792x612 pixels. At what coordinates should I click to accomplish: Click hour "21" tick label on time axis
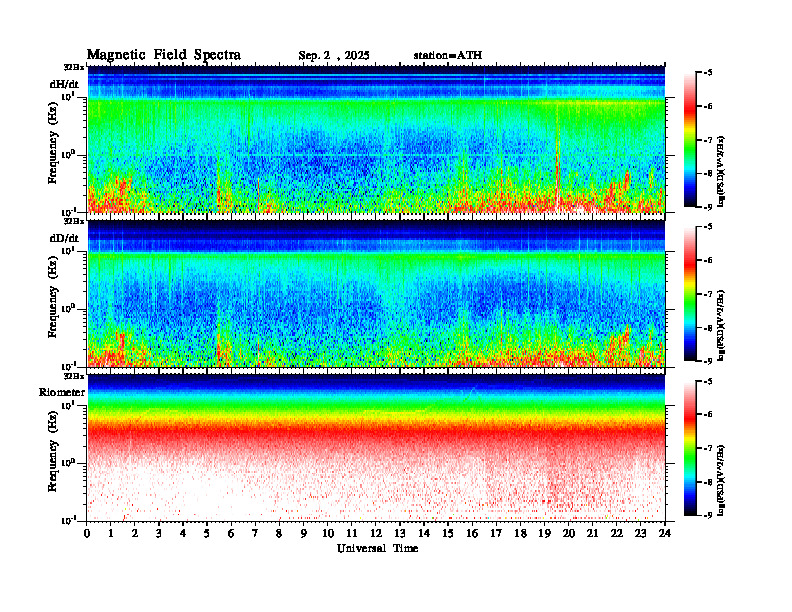point(592,533)
